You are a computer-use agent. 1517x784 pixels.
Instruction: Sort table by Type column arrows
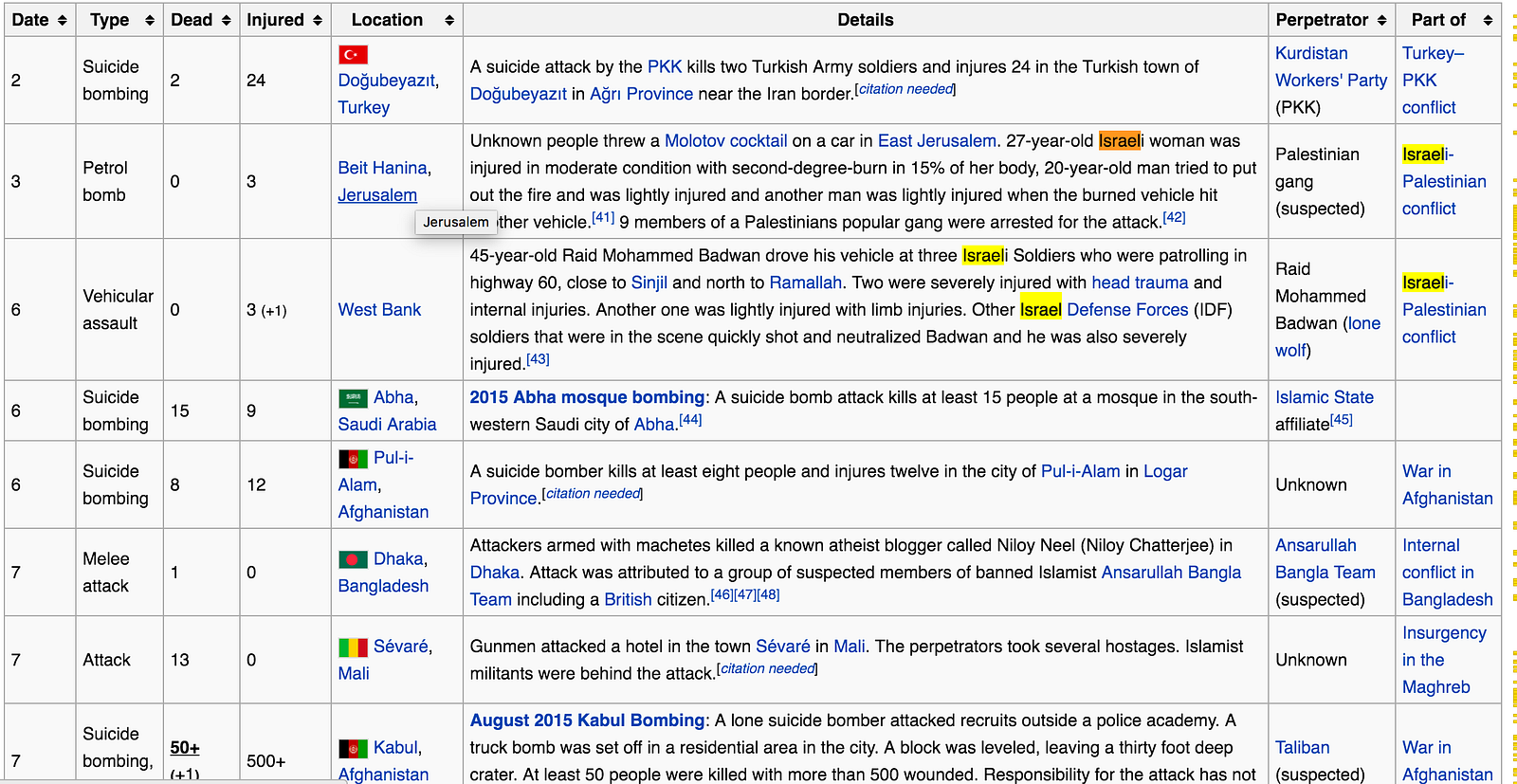(149, 20)
